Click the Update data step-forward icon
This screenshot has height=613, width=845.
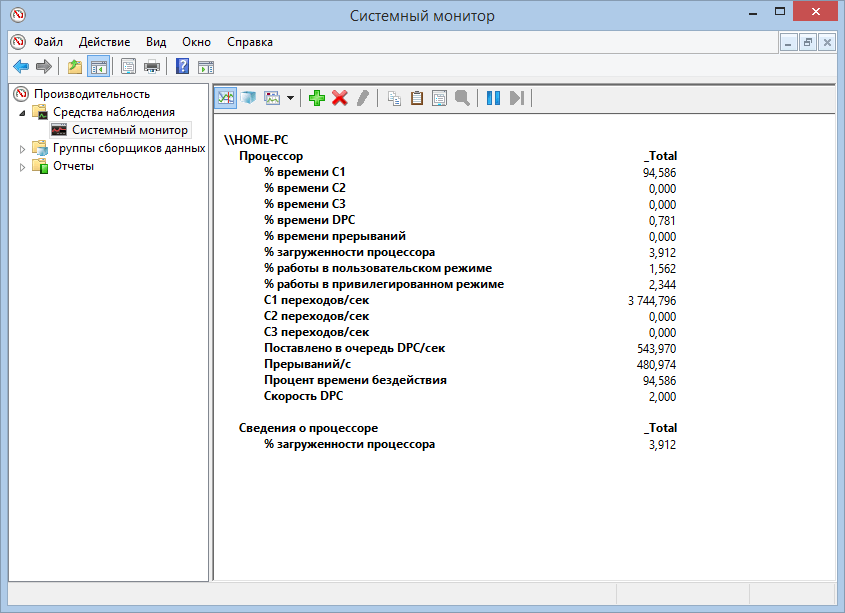click(516, 98)
